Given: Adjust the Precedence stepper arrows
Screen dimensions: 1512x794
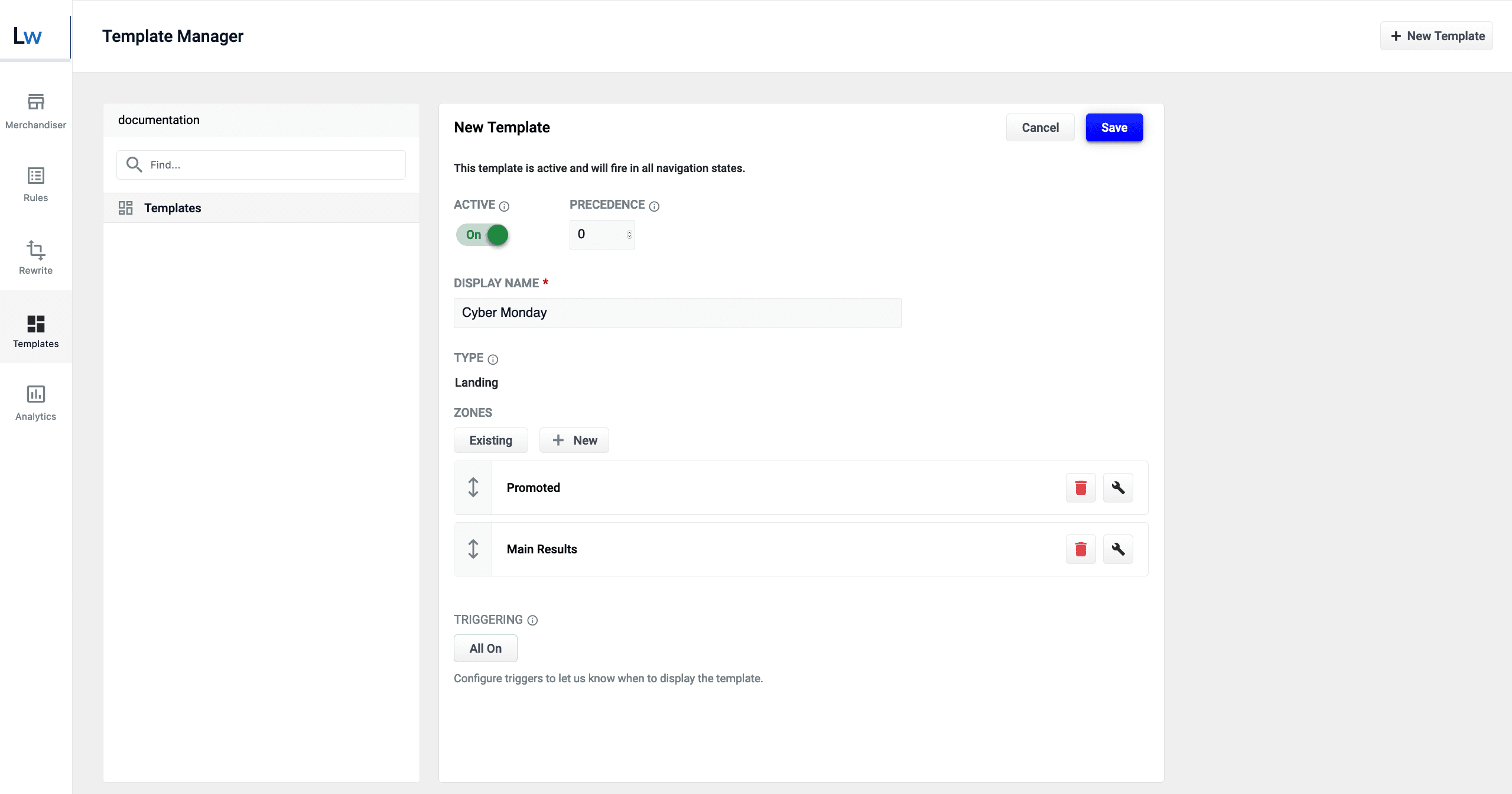Looking at the screenshot, I should 629,235.
